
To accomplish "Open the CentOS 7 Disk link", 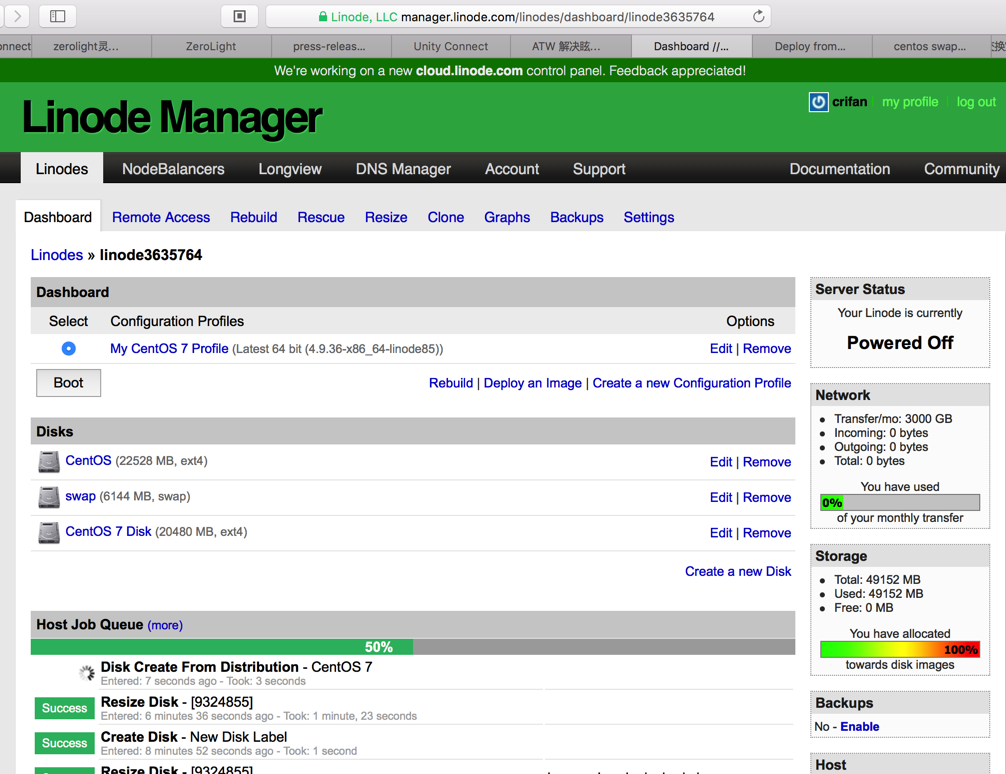I will (x=108, y=531).
